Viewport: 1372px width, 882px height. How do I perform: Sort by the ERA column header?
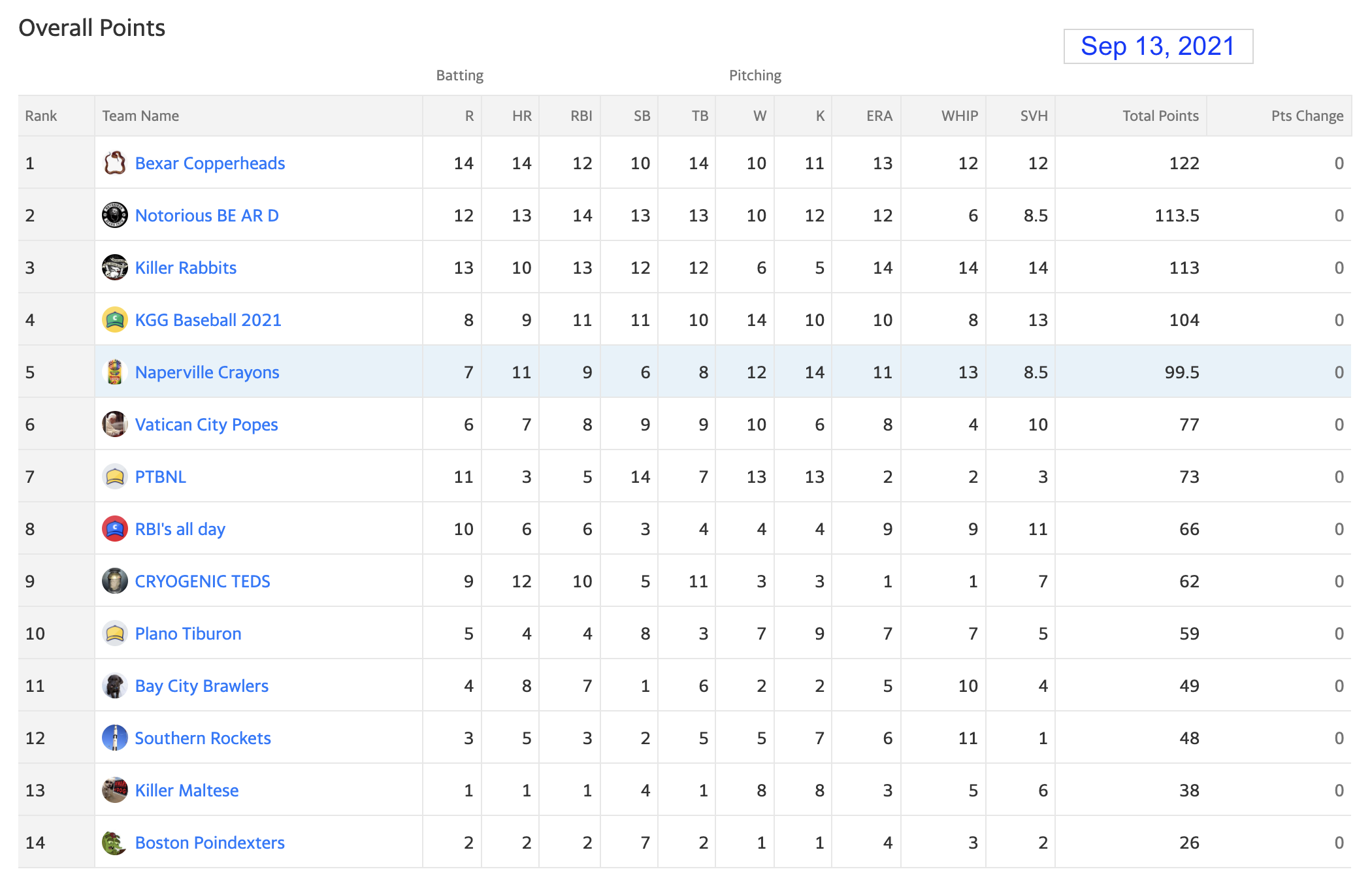pos(879,116)
